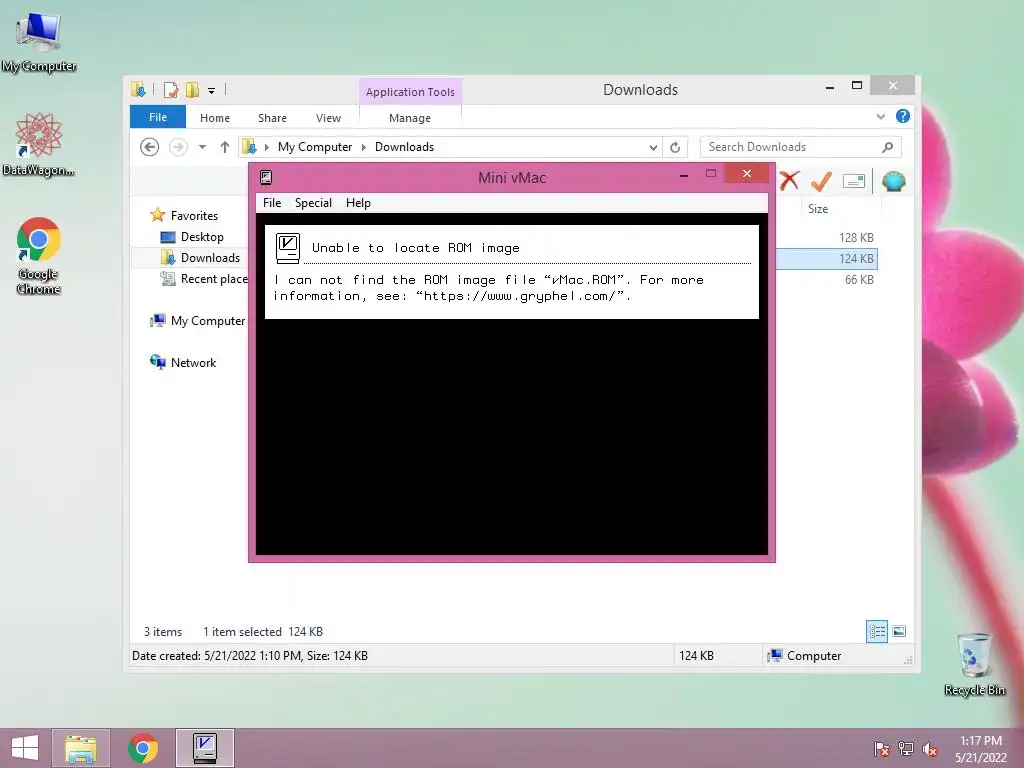The height and width of the screenshot is (768, 1024).
Task: Open Google Chrome desktop shortcut
Action: pos(39,255)
